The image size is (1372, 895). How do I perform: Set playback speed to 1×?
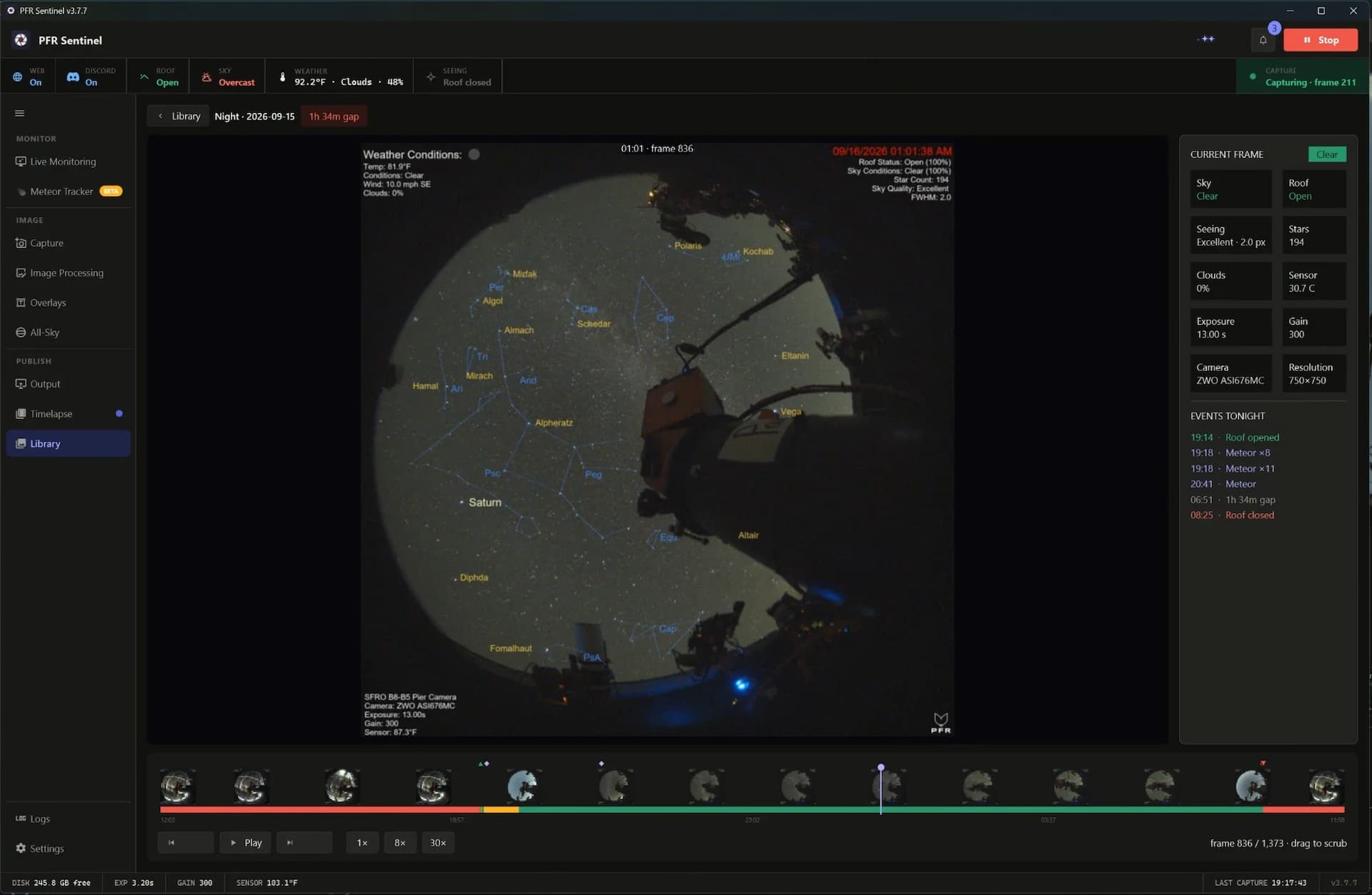point(362,843)
